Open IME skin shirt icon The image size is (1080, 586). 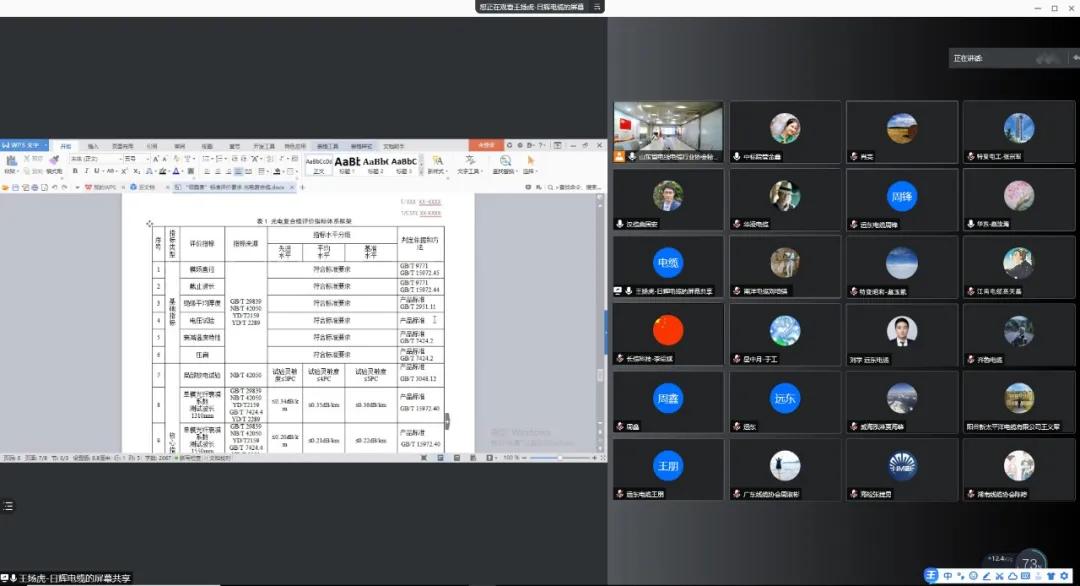pos(1050,576)
